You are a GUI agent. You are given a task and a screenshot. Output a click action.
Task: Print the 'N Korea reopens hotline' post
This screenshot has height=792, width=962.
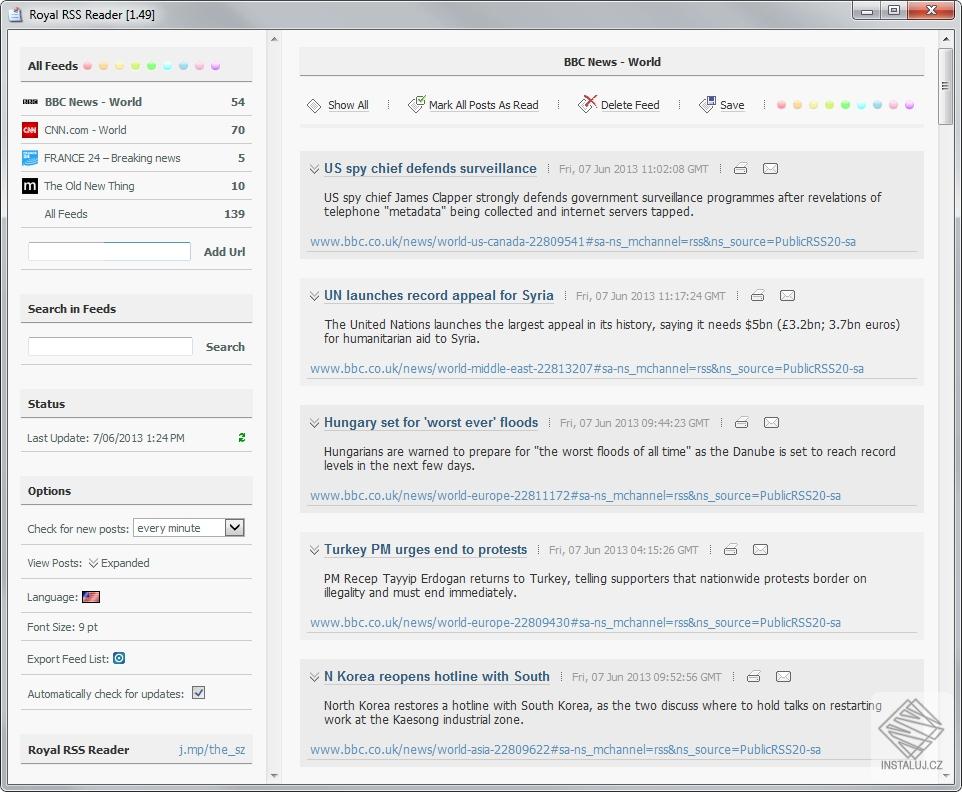tap(754, 677)
